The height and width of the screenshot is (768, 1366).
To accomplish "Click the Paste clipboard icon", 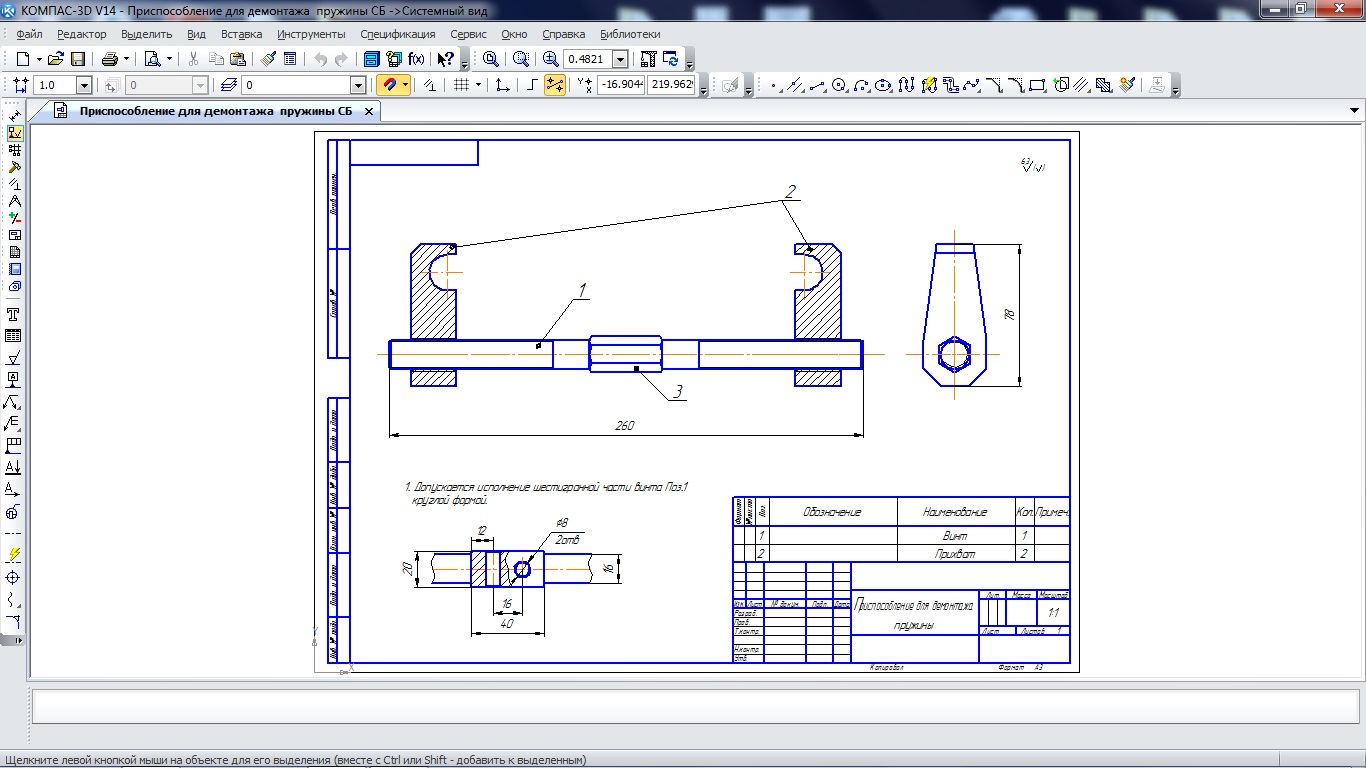I will pyautogui.click(x=237, y=59).
